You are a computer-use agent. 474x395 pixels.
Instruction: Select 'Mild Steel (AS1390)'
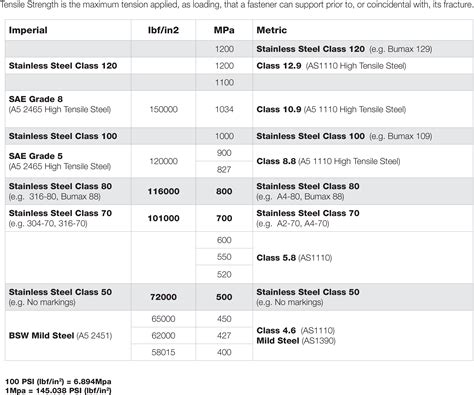pyautogui.click(x=296, y=341)
